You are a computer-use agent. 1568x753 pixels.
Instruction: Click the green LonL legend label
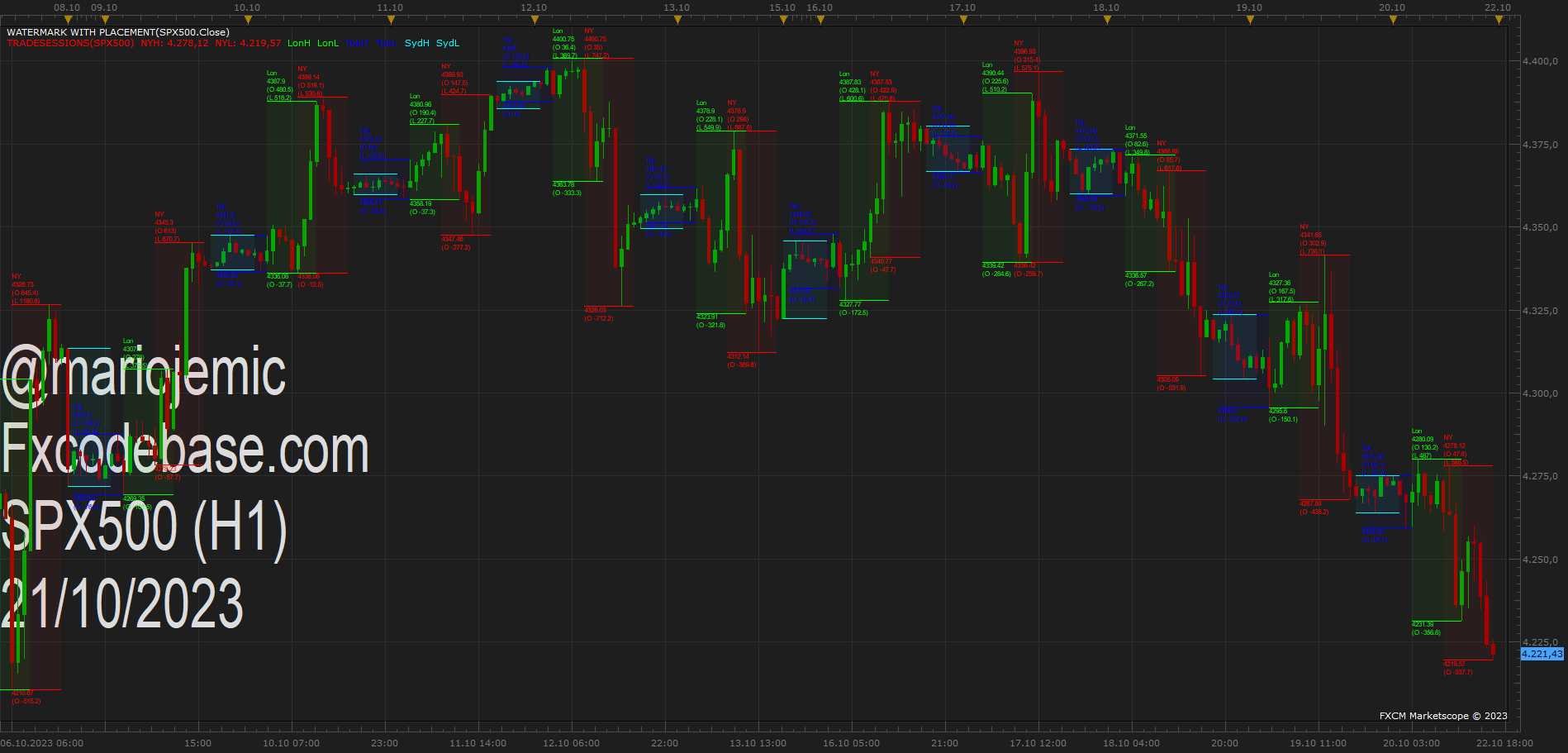(x=328, y=43)
